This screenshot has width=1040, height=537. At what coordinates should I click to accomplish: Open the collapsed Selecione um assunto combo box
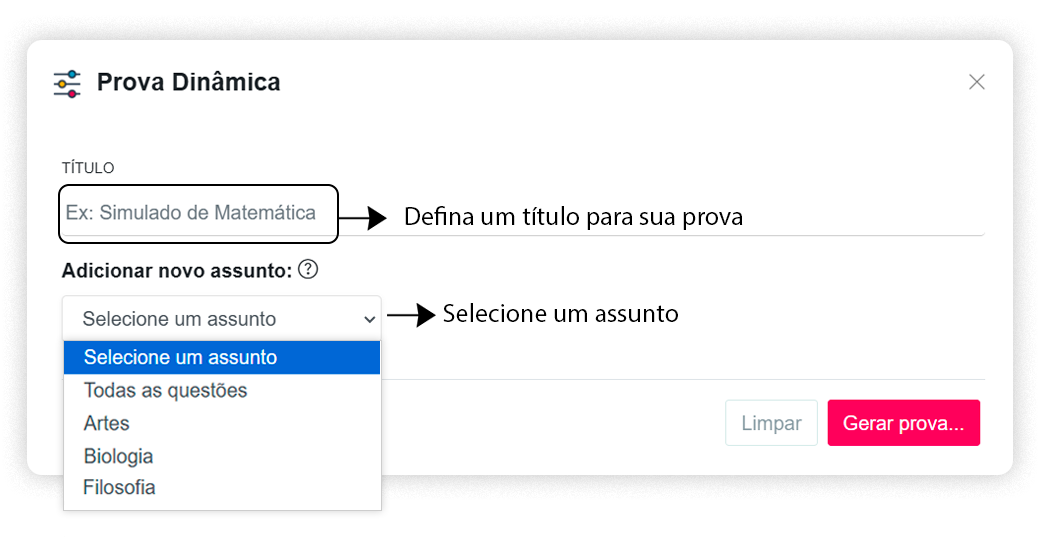point(222,319)
